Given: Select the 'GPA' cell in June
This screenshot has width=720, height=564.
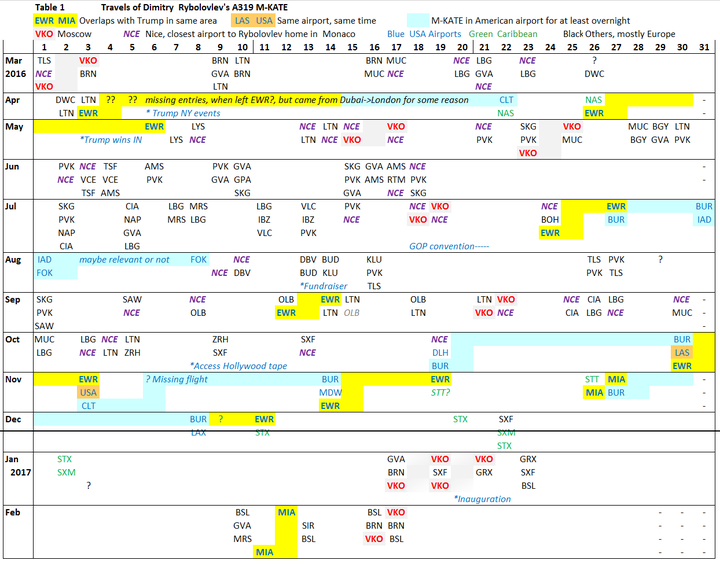Looking at the screenshot, I should point(242,180).
